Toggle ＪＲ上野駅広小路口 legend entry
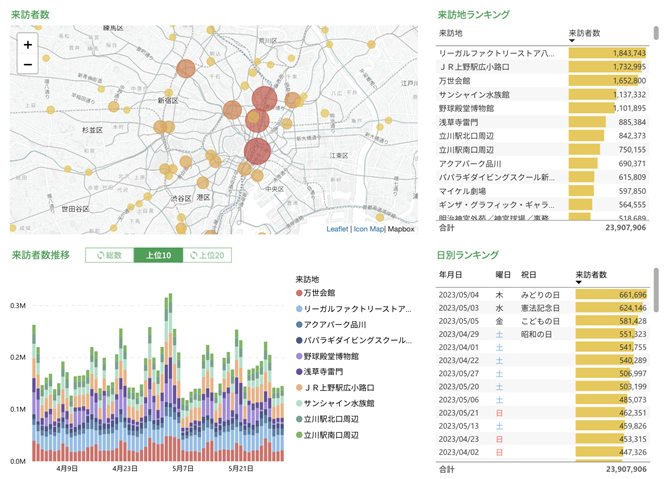Viewport: 665px width, 479px height. coord(335,387)
